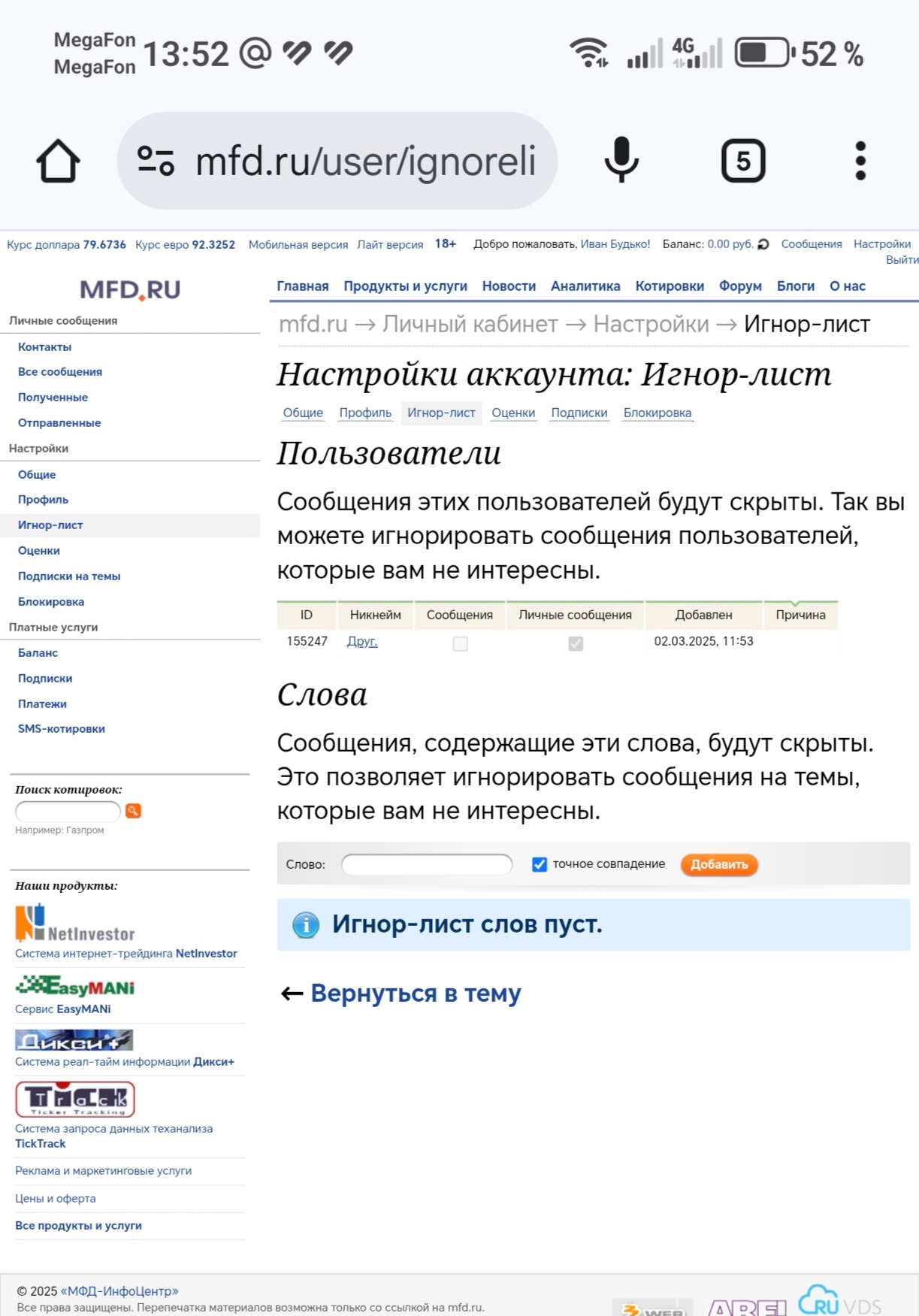Screen dimensions: 919x1316
Task: Click the Друг nickname link
Action: (x=362, y=641)
